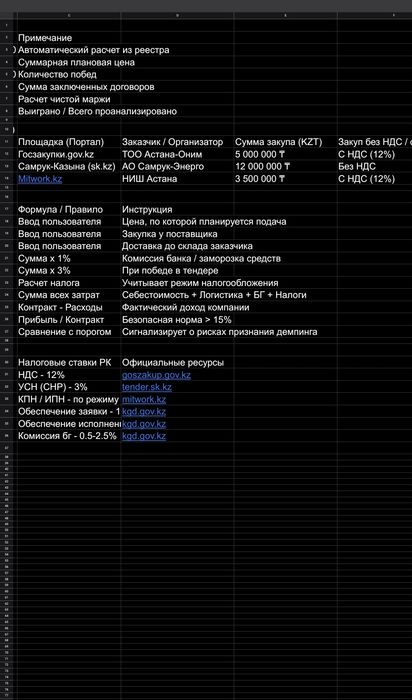The width and height of the screenshot is (412, 700).
Task: Select cell Себестоимость + Логистика + БГ + Налоги
Action: (x=214, y=295)
